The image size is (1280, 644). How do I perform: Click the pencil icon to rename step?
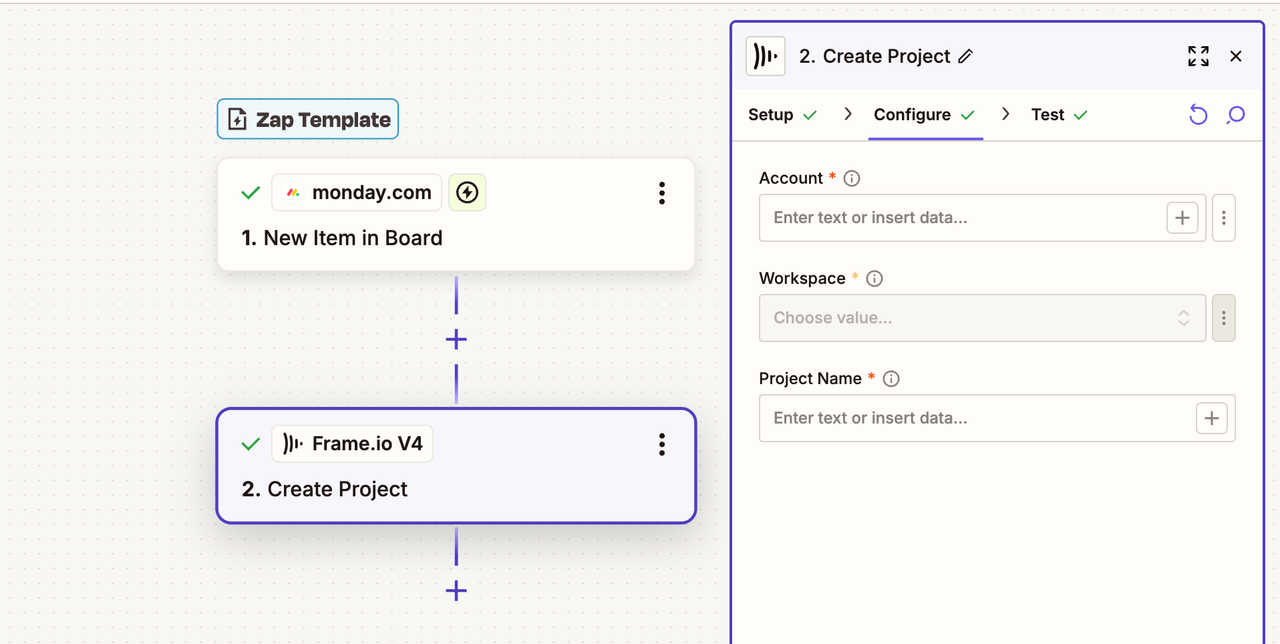click(x=965, y=57)
